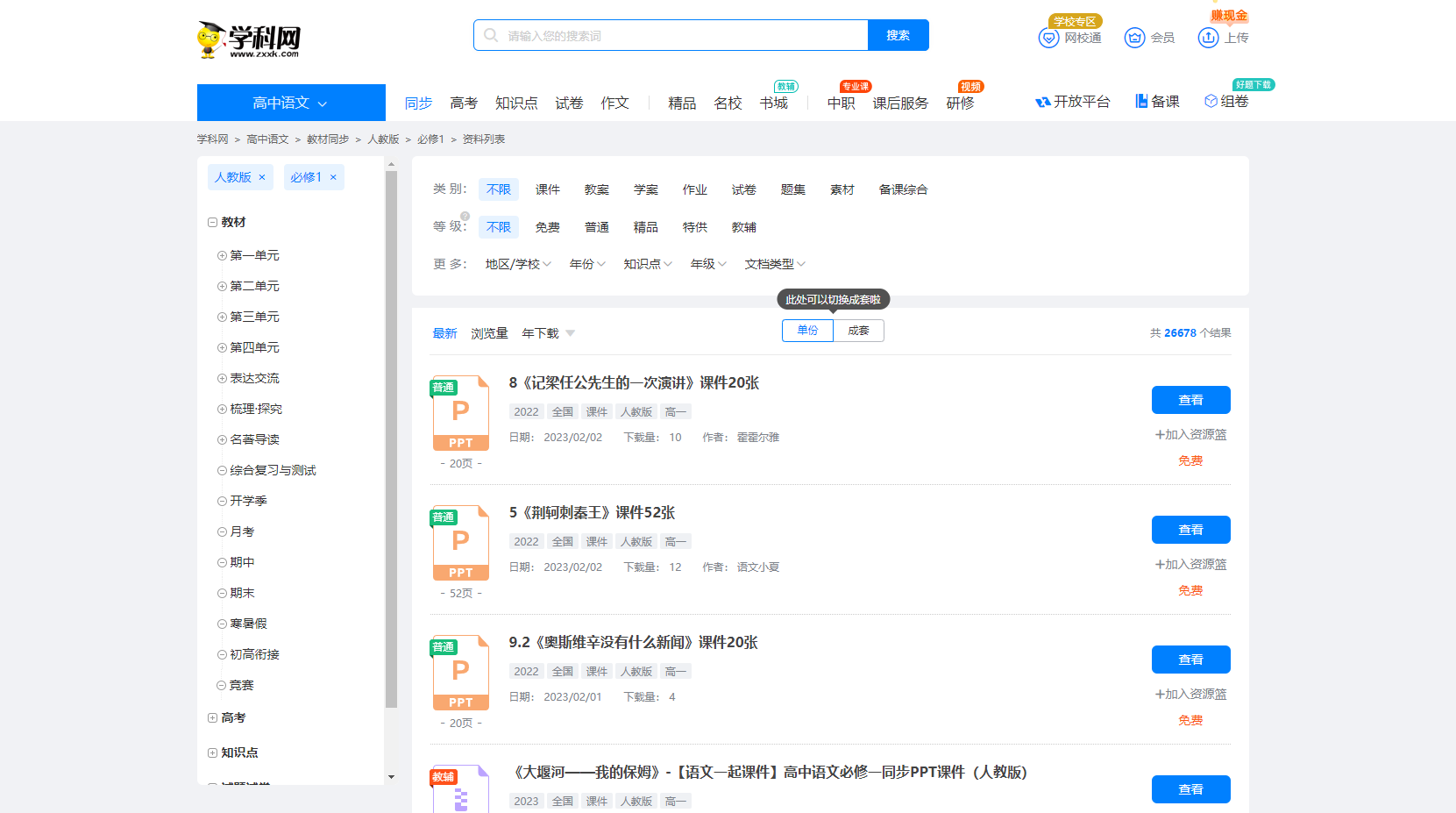Click the 上传 upload icon
Image resolution: width=1456 pixels, height=813 pixels.
click(x=1208, y=38)
